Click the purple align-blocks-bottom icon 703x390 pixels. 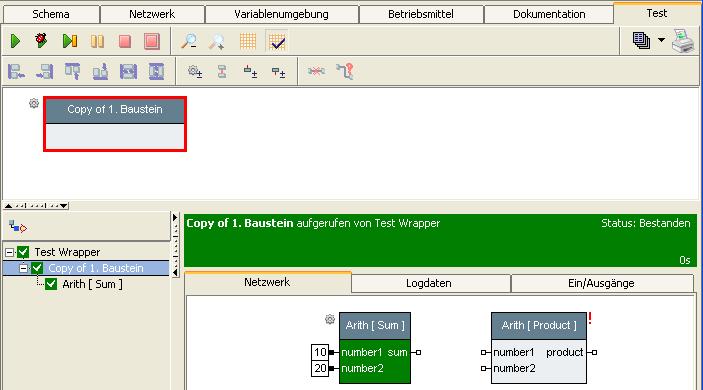point(100,71)
